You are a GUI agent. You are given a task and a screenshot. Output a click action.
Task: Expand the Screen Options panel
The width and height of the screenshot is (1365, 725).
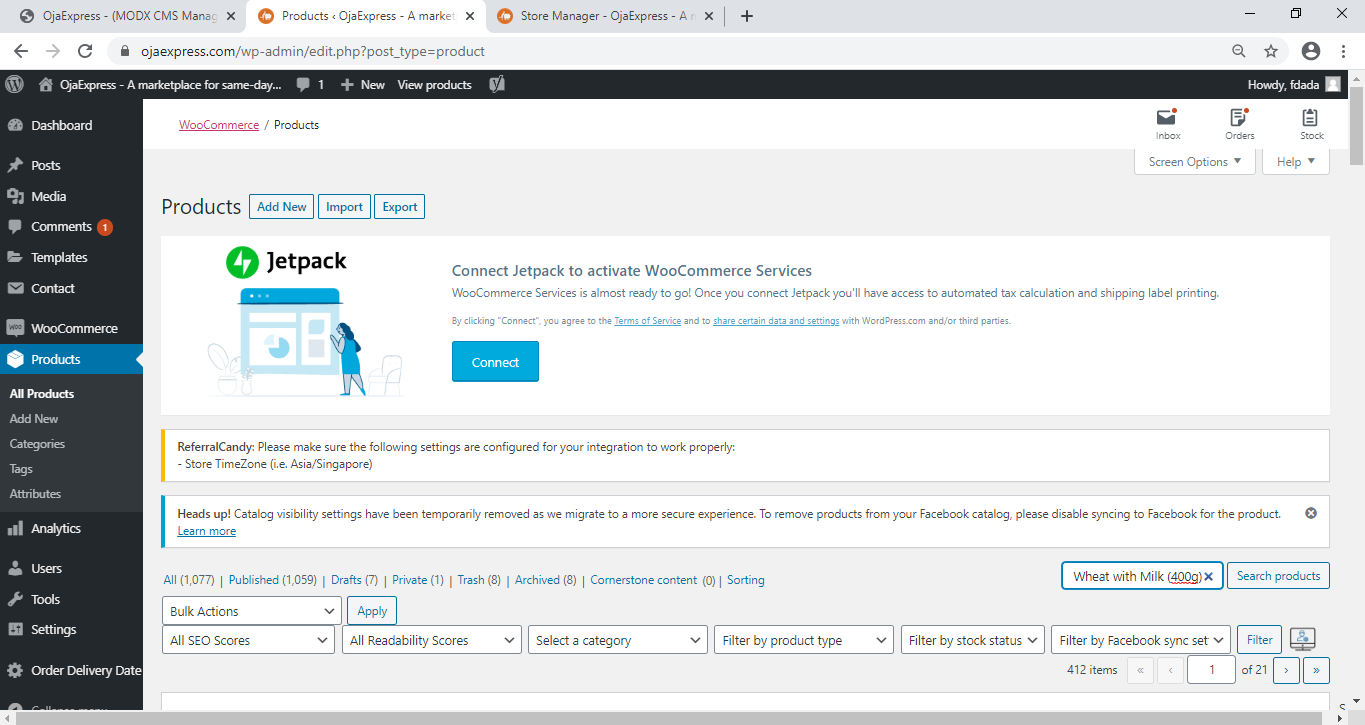click(x=1195, y=162)
